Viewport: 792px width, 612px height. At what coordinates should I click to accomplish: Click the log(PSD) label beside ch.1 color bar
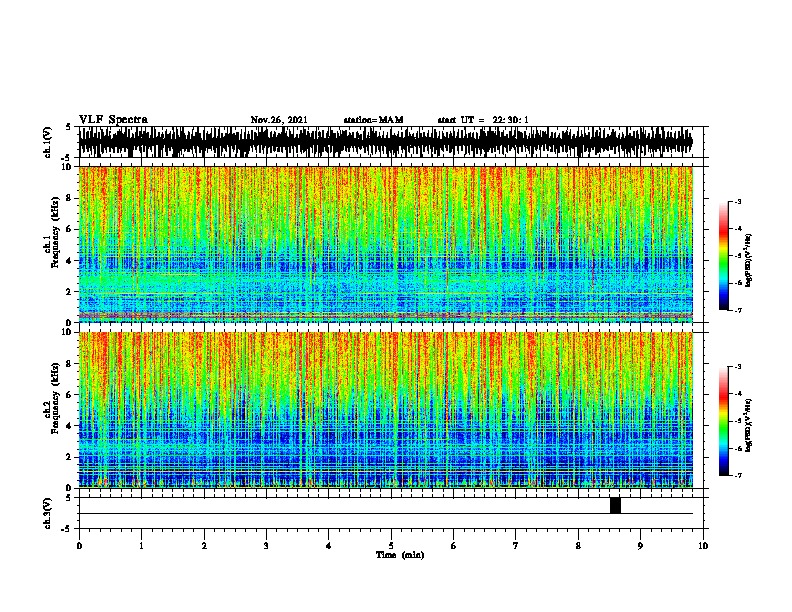[x=749, y=261]
